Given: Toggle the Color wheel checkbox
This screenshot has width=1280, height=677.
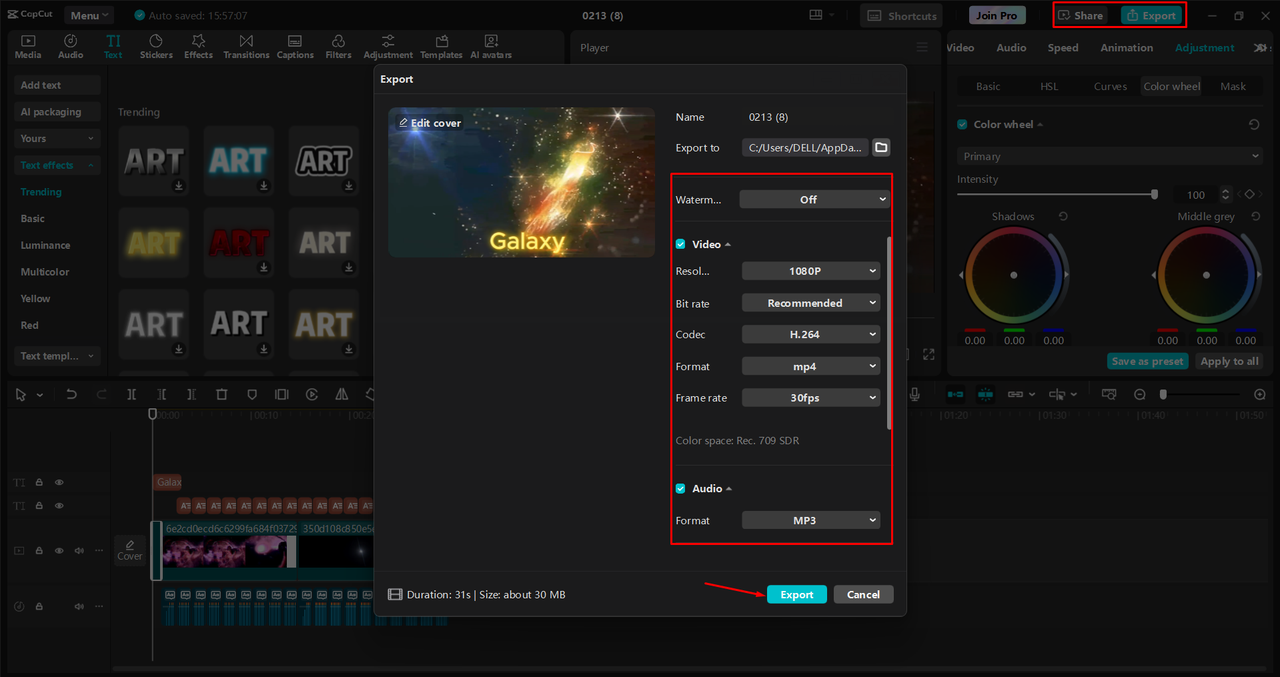Looking at the screenshot, I should pyautogui.click(x=963, y=124).
